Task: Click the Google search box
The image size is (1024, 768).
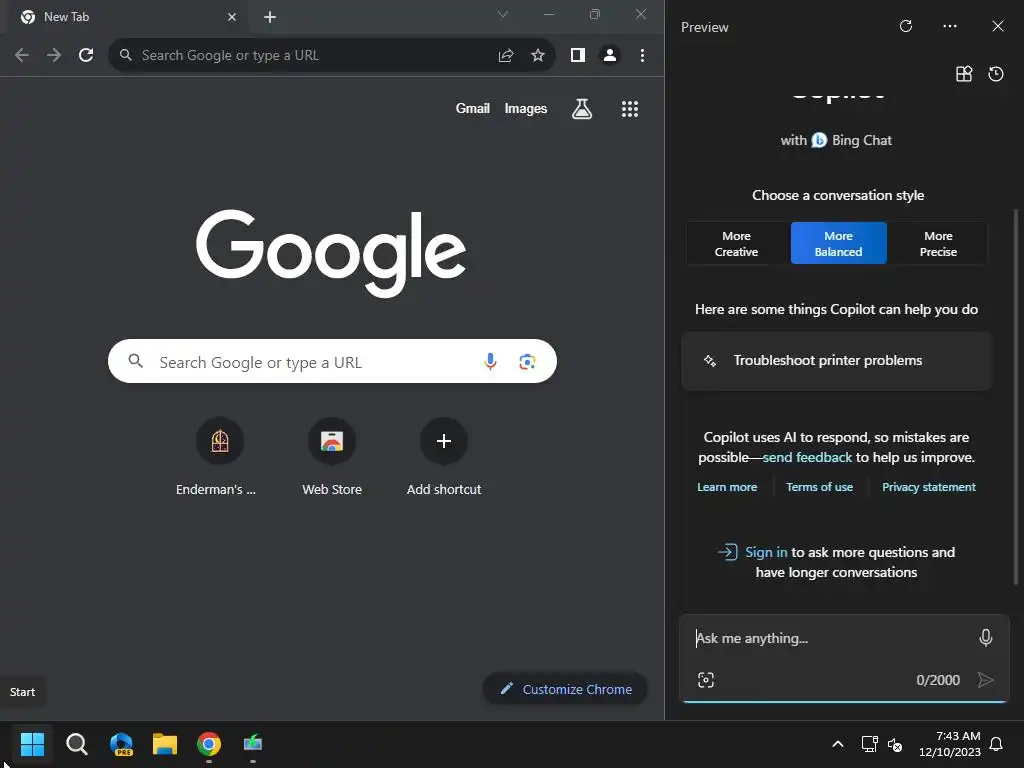Action: tap(332, 361)
